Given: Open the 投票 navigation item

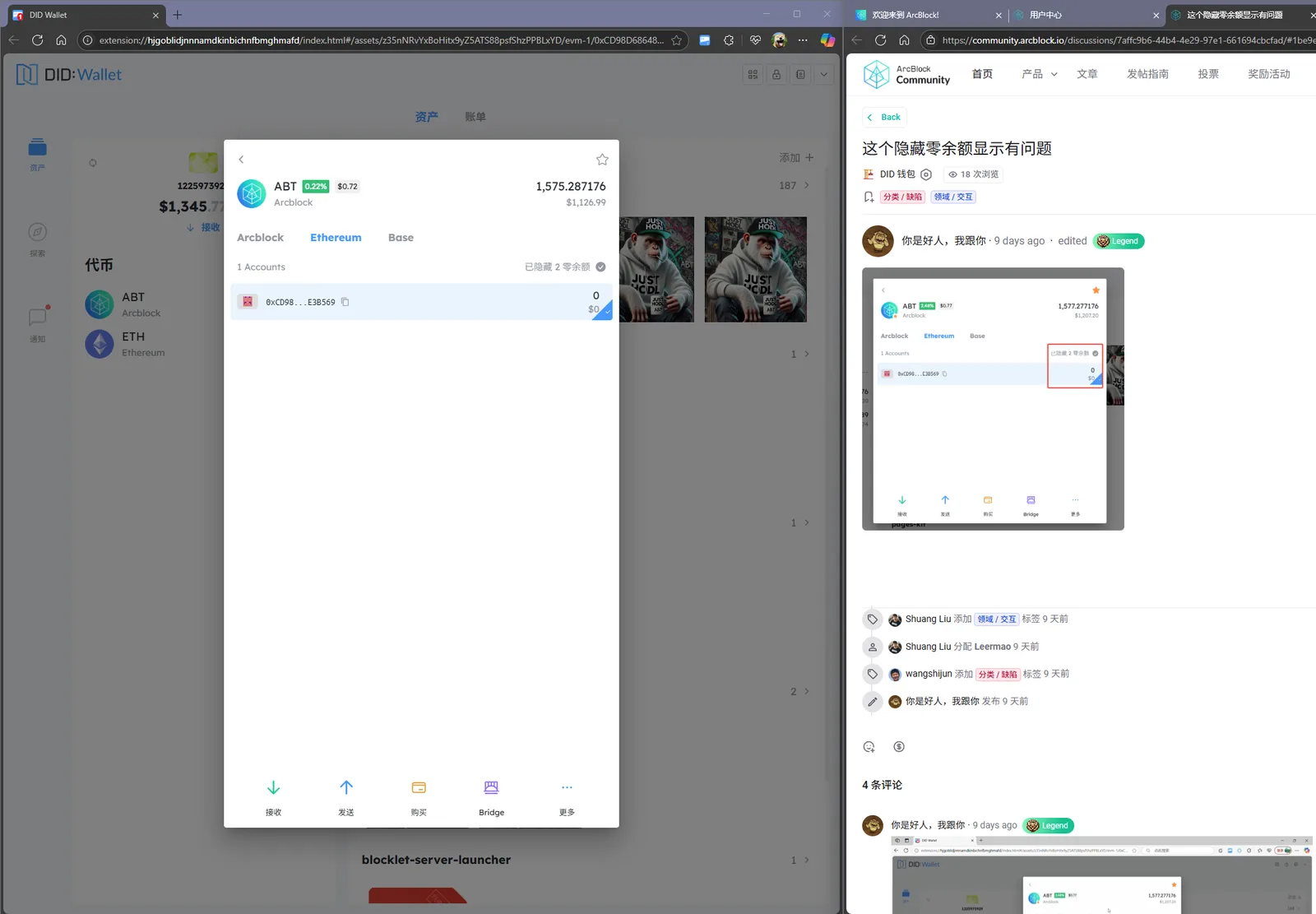Looking at the screenshot, I should tap(1208, 74).
